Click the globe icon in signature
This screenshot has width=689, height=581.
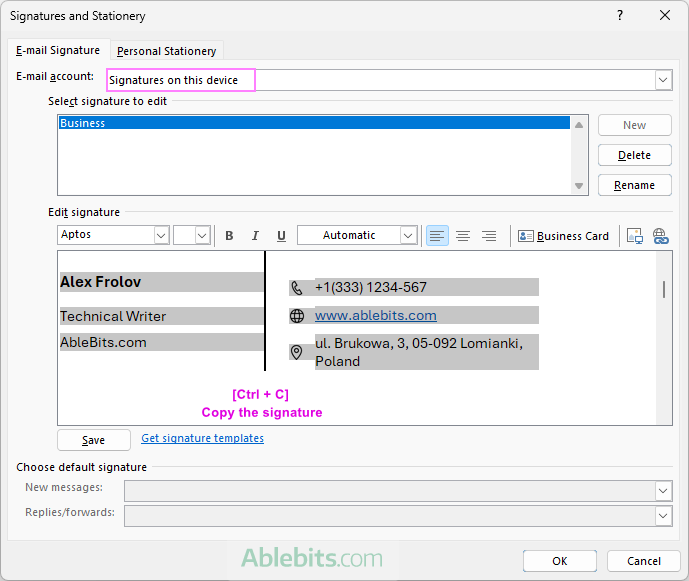[297, 316]
